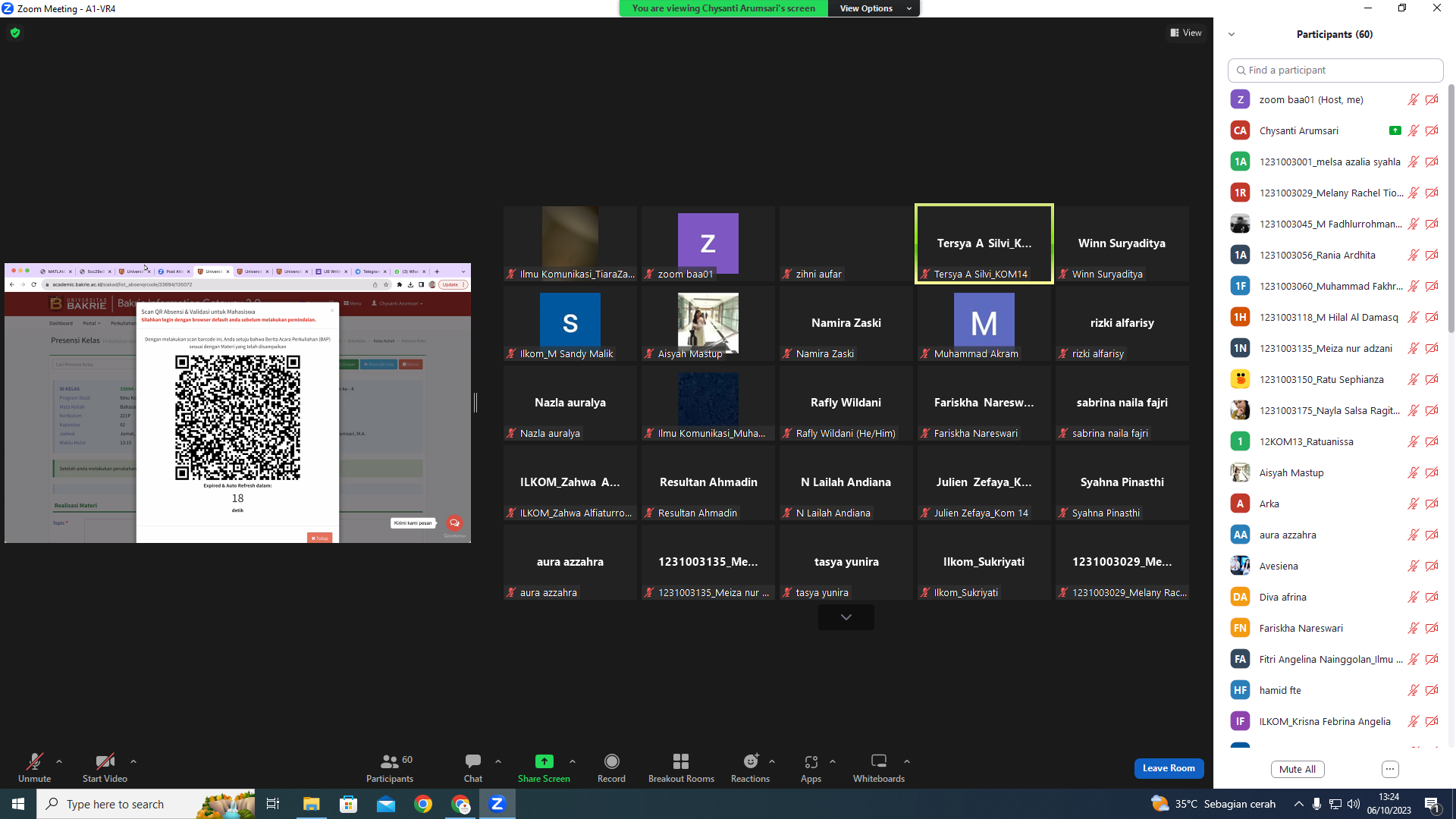Open more participant options ellipsis button
1456x819 pixels.
tap(1390, 769)
